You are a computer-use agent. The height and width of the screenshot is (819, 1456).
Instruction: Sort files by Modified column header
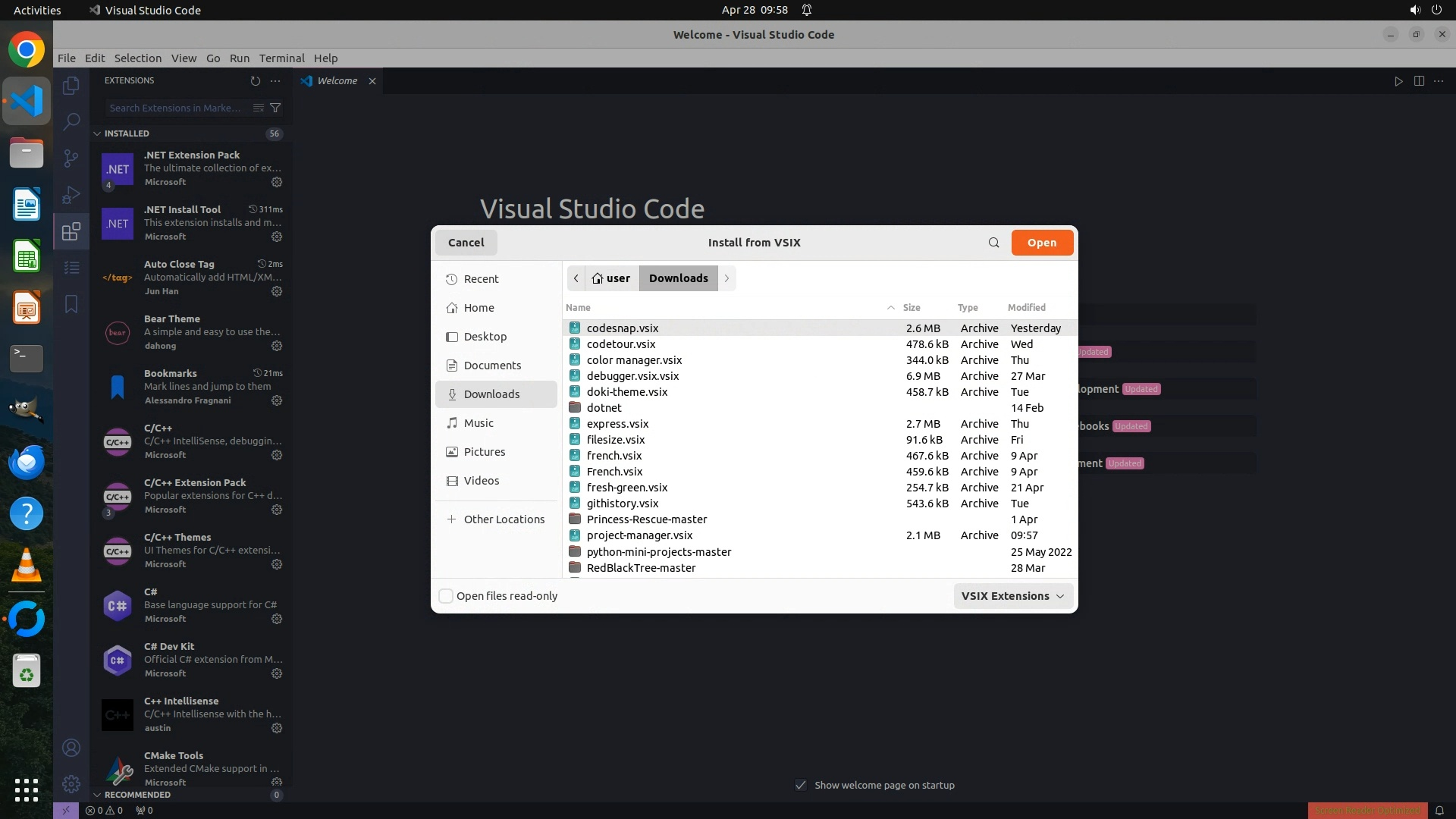[1026, 307]
